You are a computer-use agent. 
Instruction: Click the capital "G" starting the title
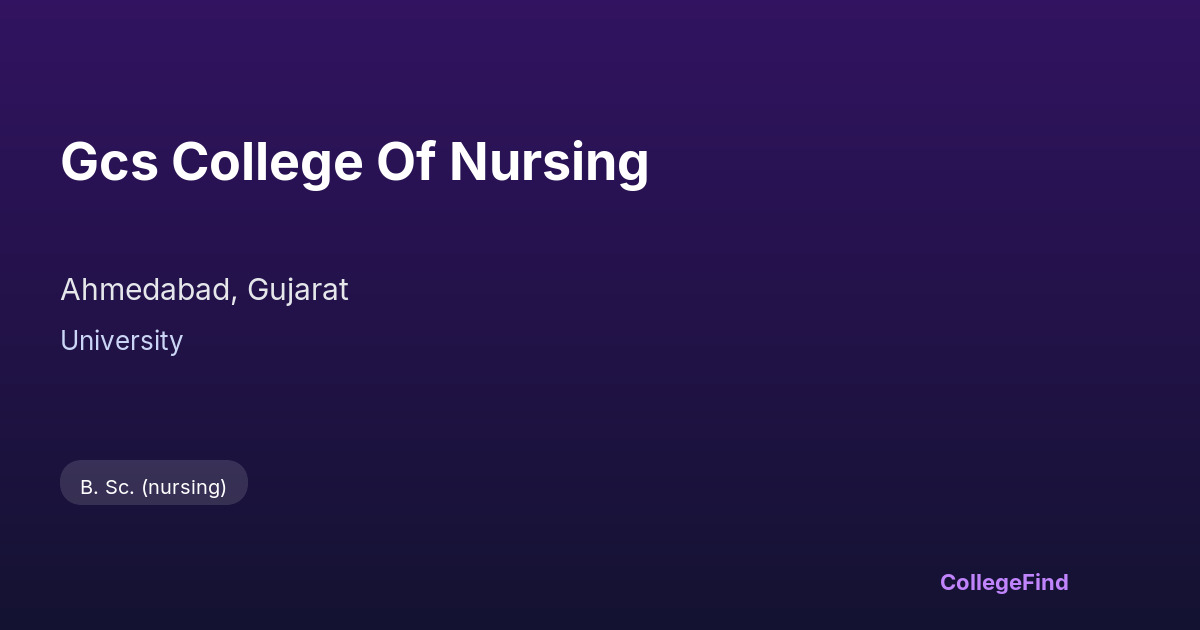click(x=79, y=162)
